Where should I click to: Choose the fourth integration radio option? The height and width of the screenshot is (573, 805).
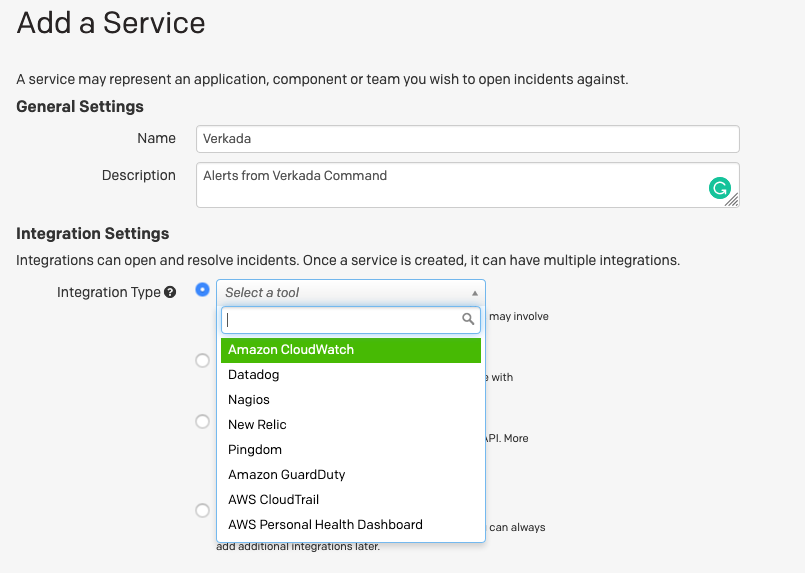pos(202,510)
